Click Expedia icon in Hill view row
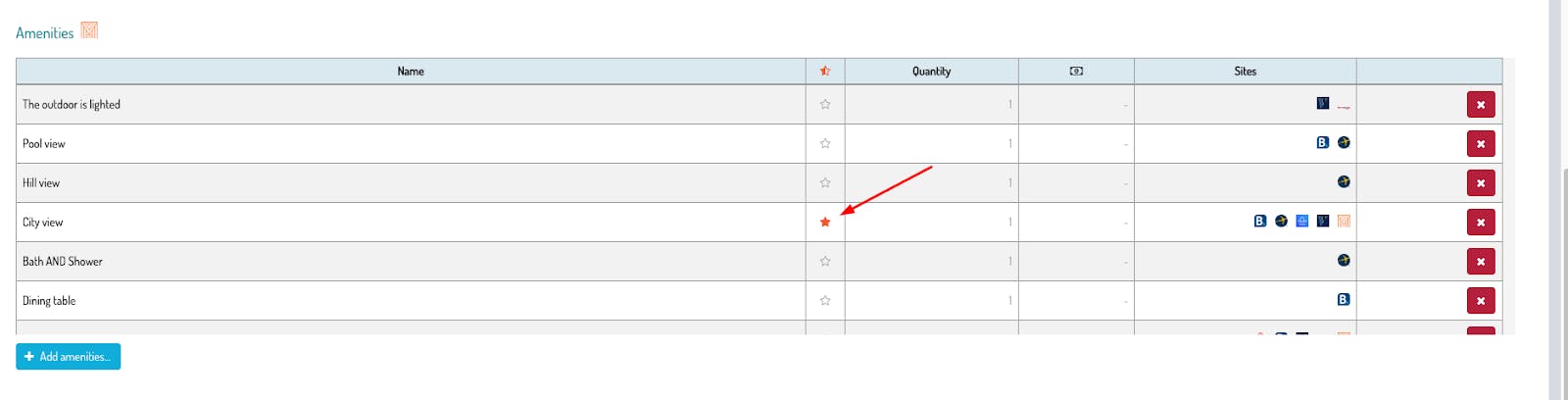Viewport: 1568px width, 400px height. click(1344, 181)
